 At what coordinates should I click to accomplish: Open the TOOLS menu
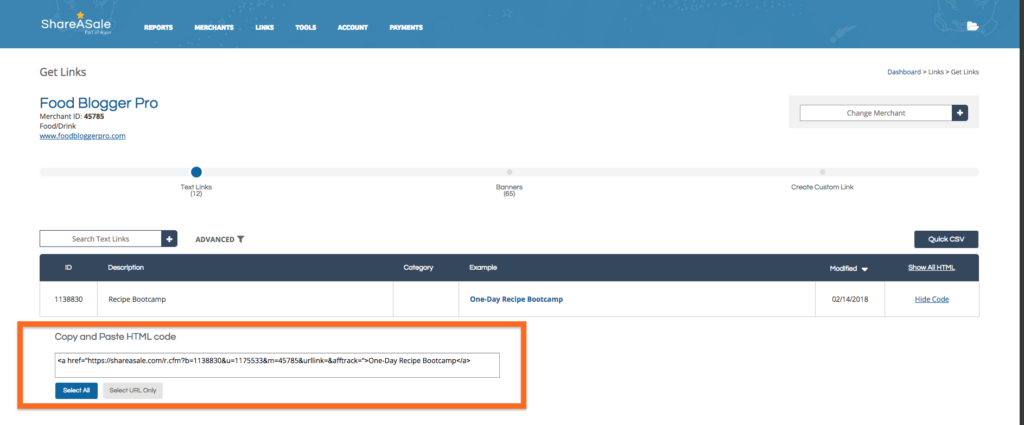pyautogui.click(x=306, y=27)
